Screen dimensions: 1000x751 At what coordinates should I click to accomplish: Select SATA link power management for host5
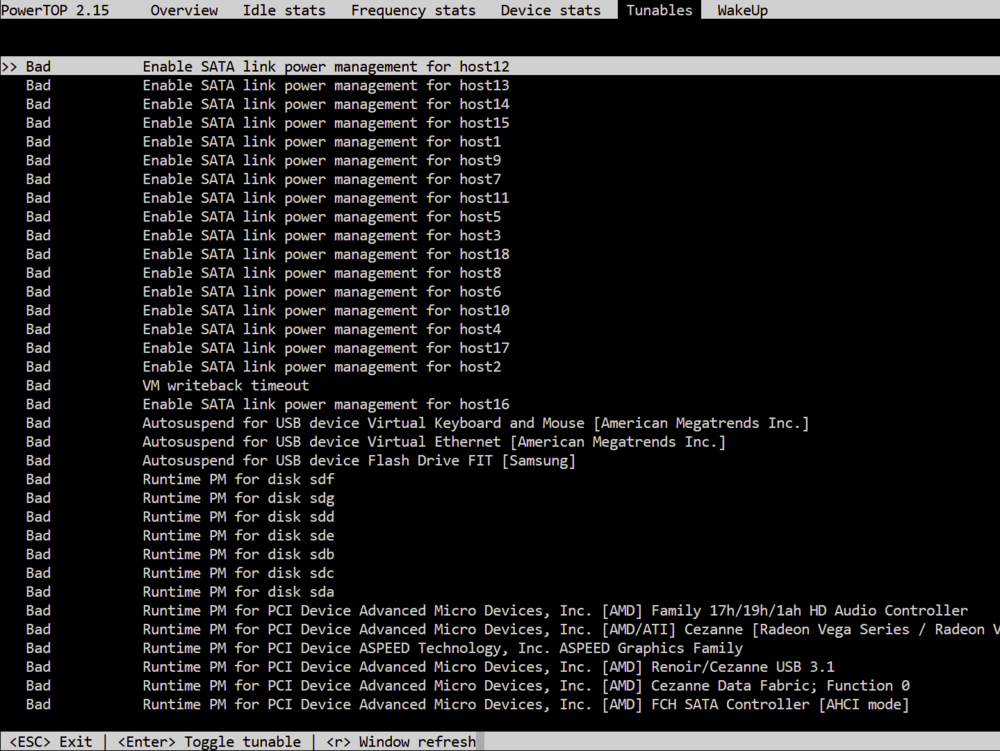click(x=321, y=217)
